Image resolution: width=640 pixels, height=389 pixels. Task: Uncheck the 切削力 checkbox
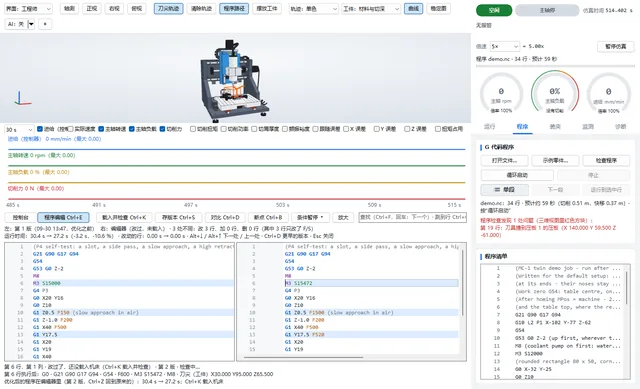point(162,129)
